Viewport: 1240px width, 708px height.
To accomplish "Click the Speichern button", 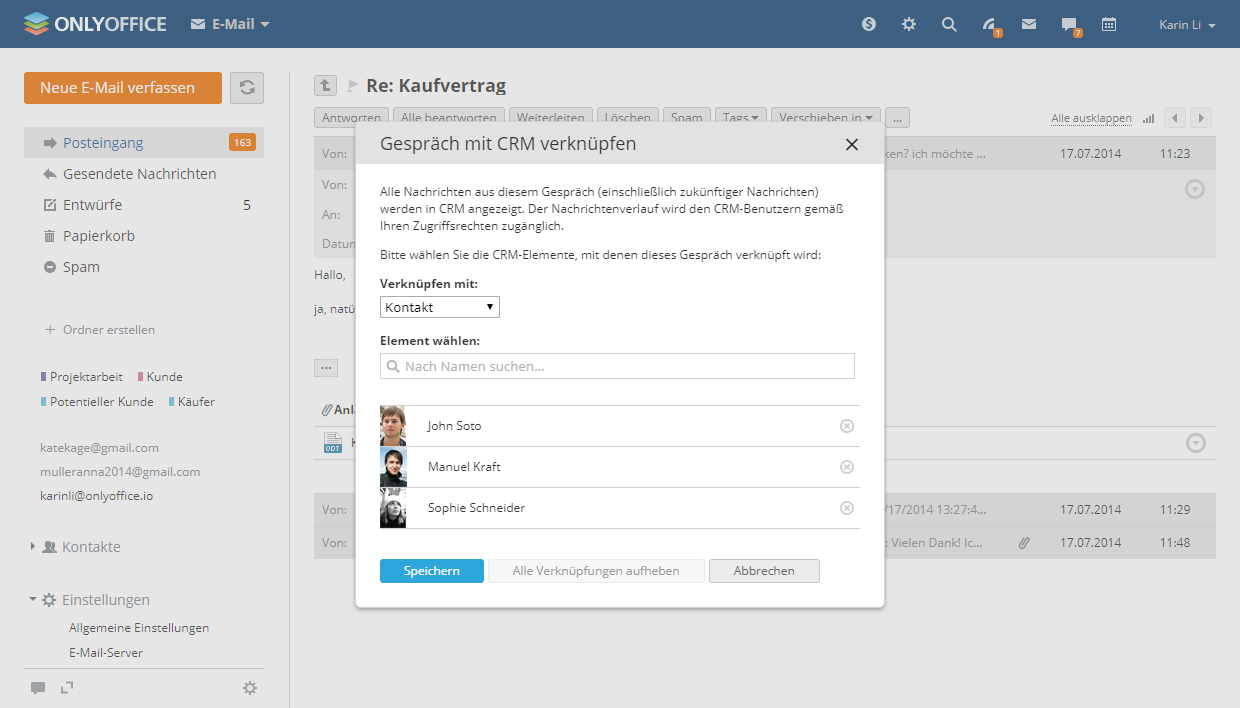I will 431,571.
